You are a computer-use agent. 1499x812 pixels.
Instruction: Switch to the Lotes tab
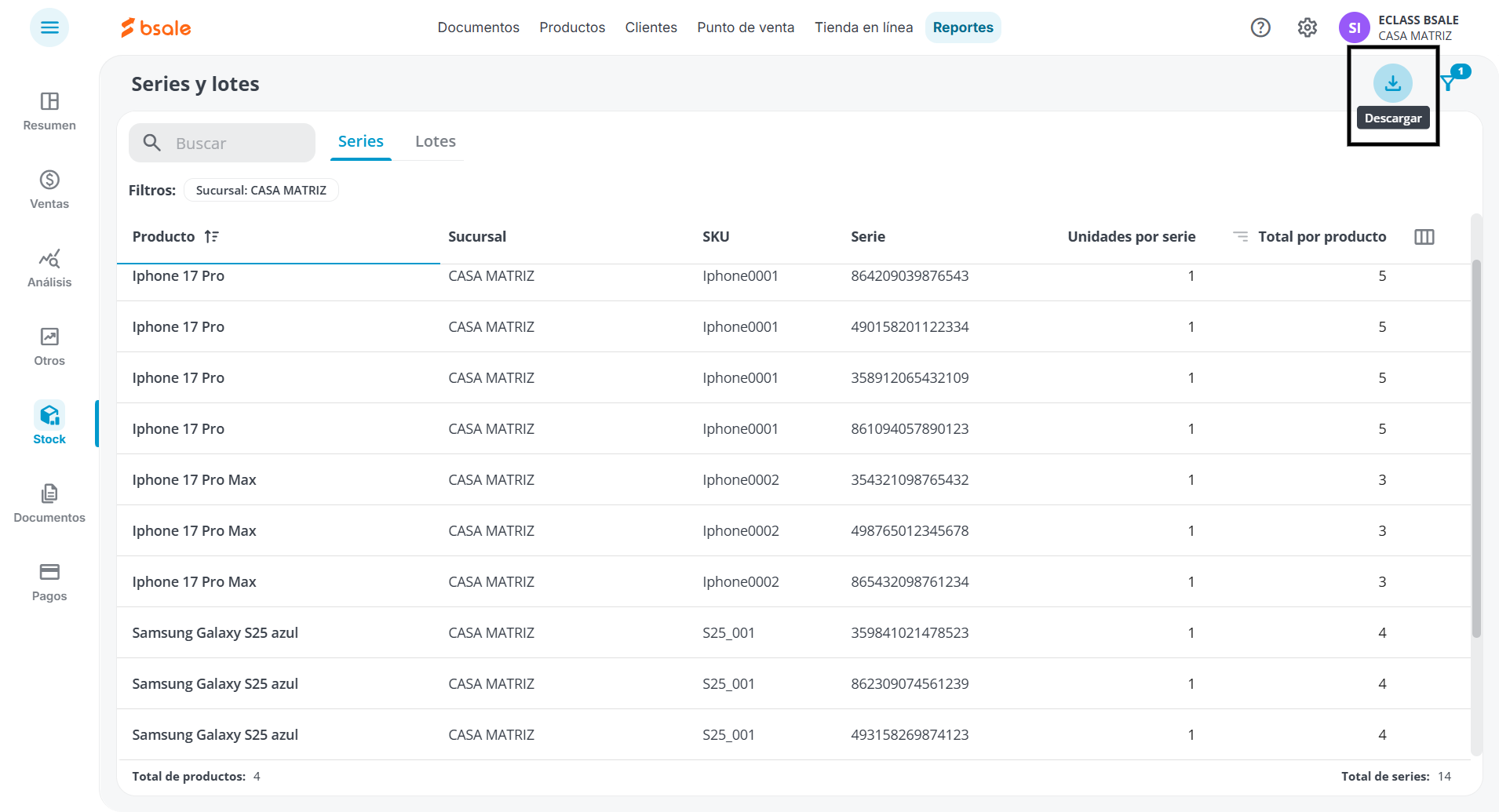(436, 141)
